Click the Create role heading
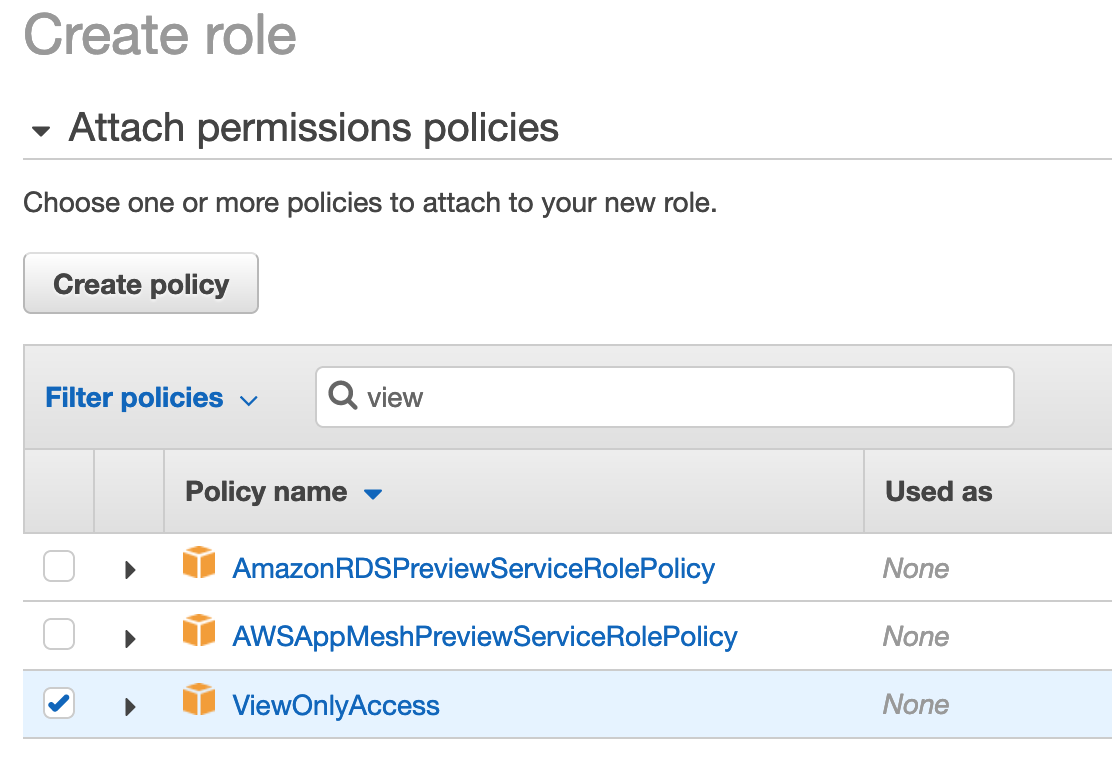The height and width of the screenshot is (782, 1112). (x=160, y=35)
